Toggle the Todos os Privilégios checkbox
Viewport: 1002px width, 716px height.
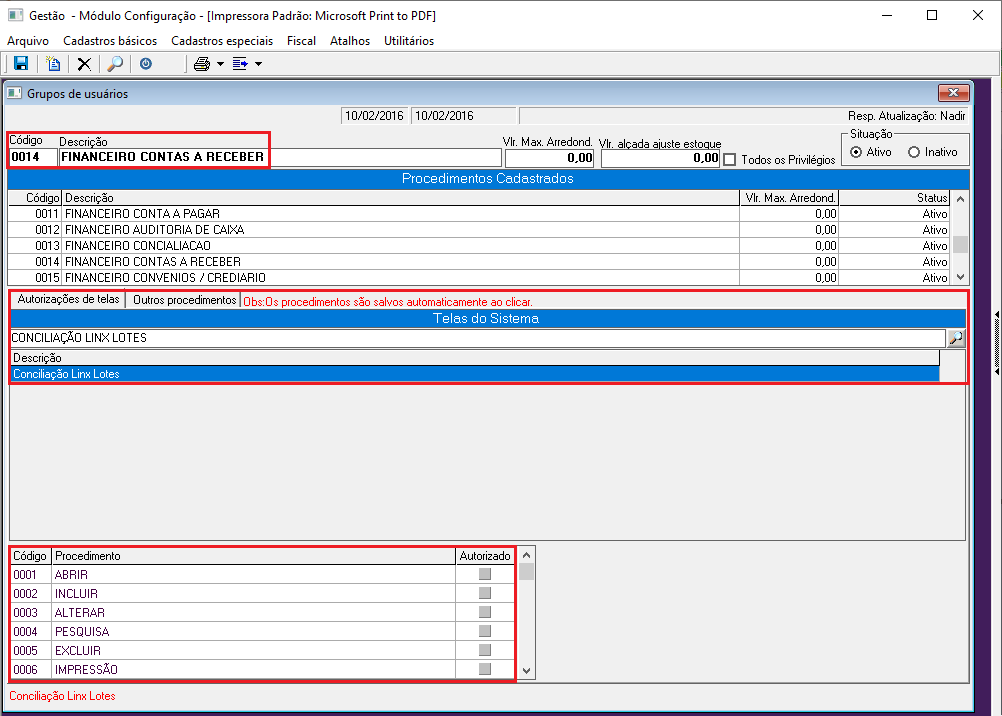pyautogui.click(x=730, y=160)
